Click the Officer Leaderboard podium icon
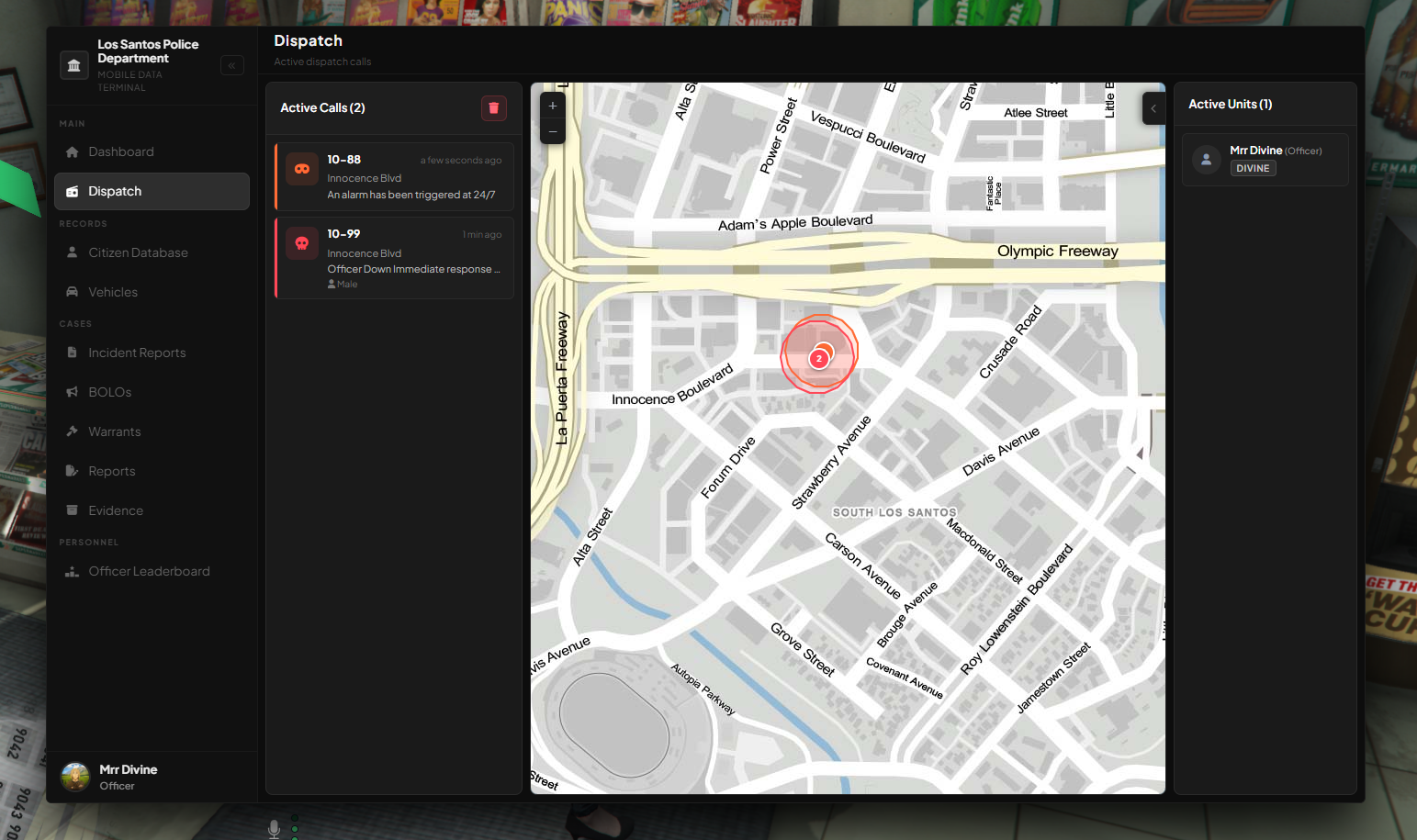The width and height of the screenshot is (1417, 840). pyautogui.click(x=72, y=571)
